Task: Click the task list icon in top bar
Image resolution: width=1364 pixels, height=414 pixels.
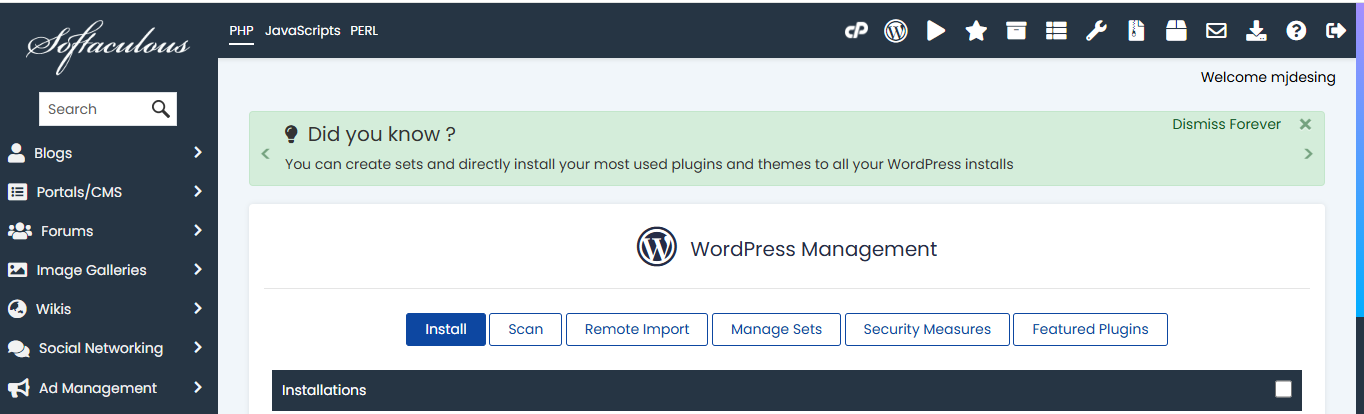Action: click(1056, 31)
